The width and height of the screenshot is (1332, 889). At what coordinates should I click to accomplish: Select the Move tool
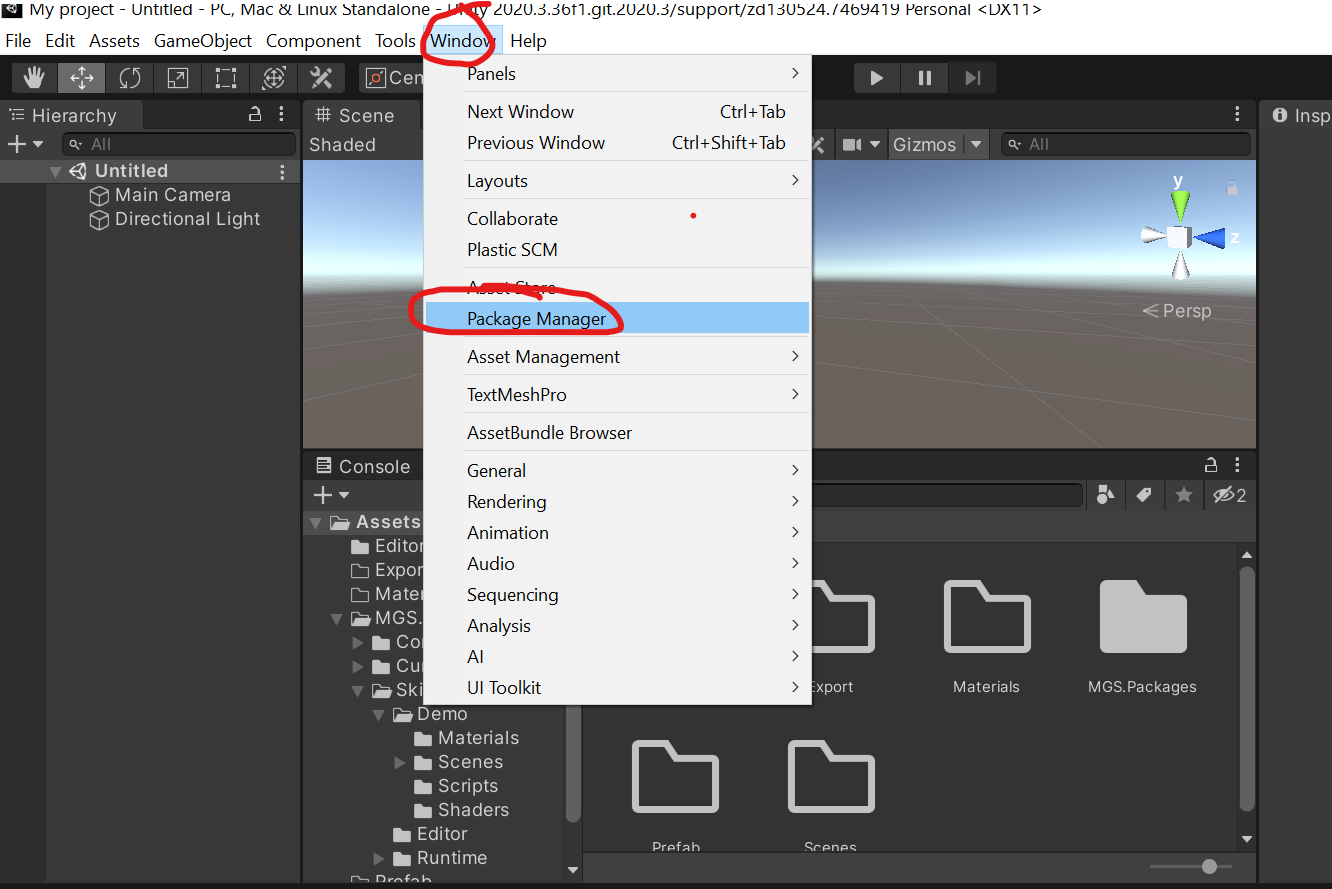82,78
